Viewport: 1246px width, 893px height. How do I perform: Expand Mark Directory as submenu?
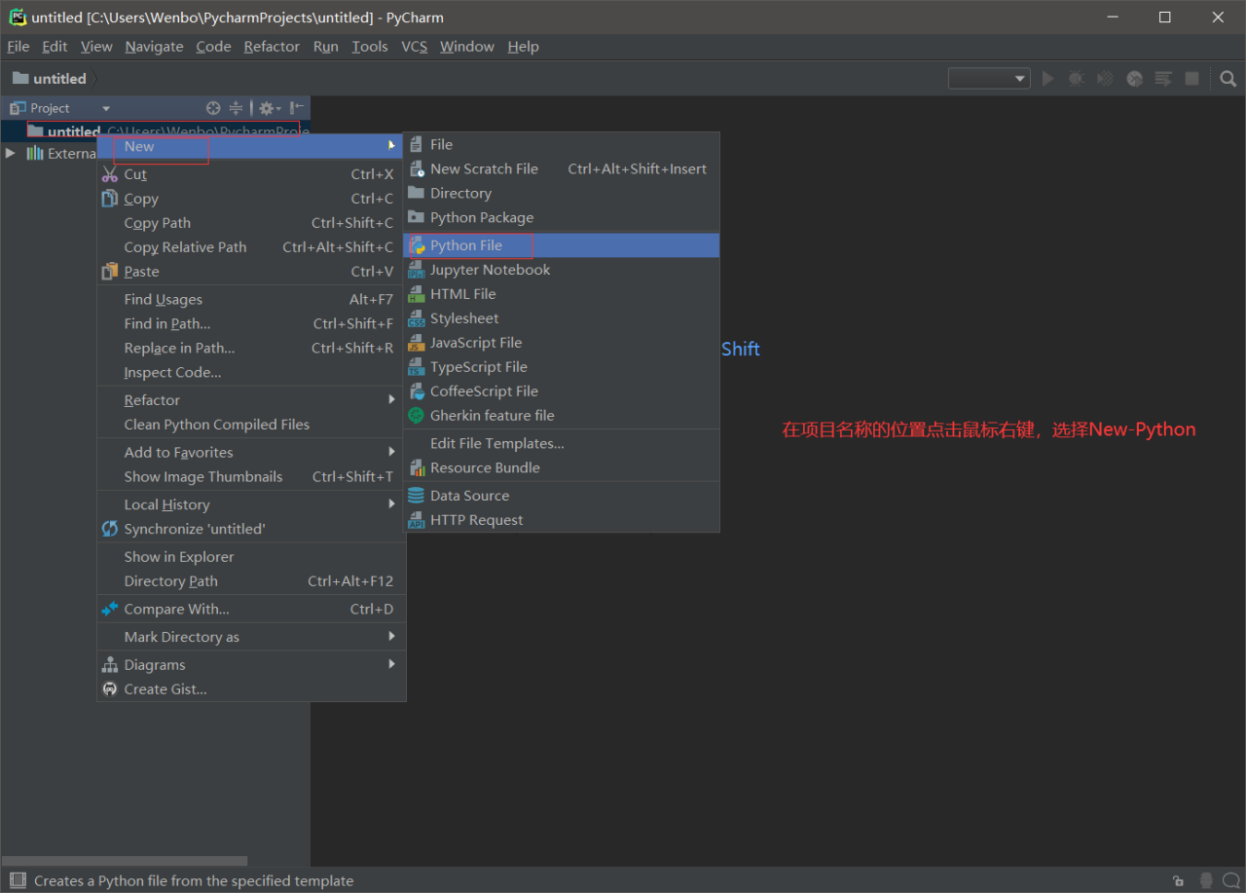[x=251, y=637]
